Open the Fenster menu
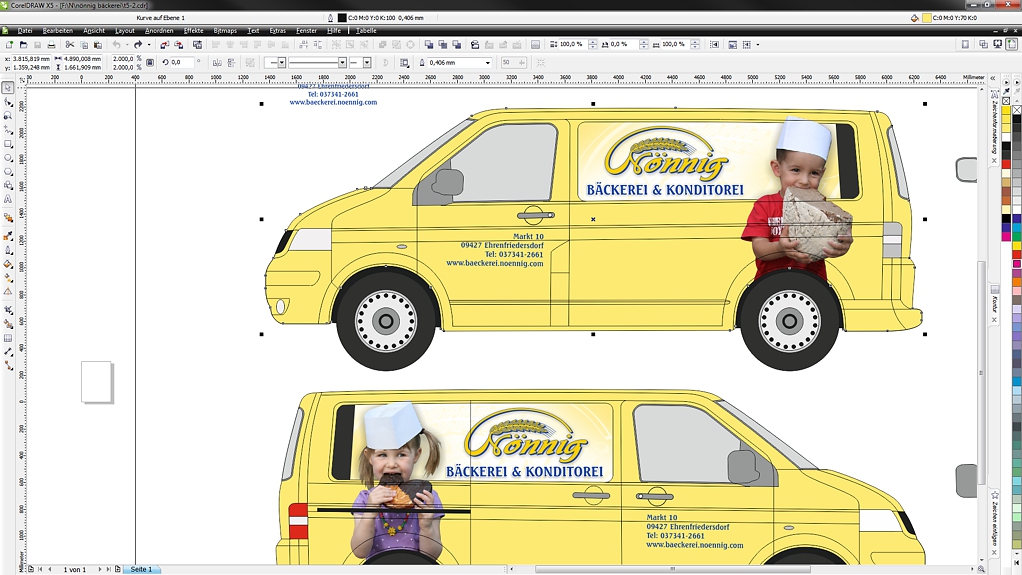Image resolution: width=1022 pixels, height=575 pixels. pos(306,31)
